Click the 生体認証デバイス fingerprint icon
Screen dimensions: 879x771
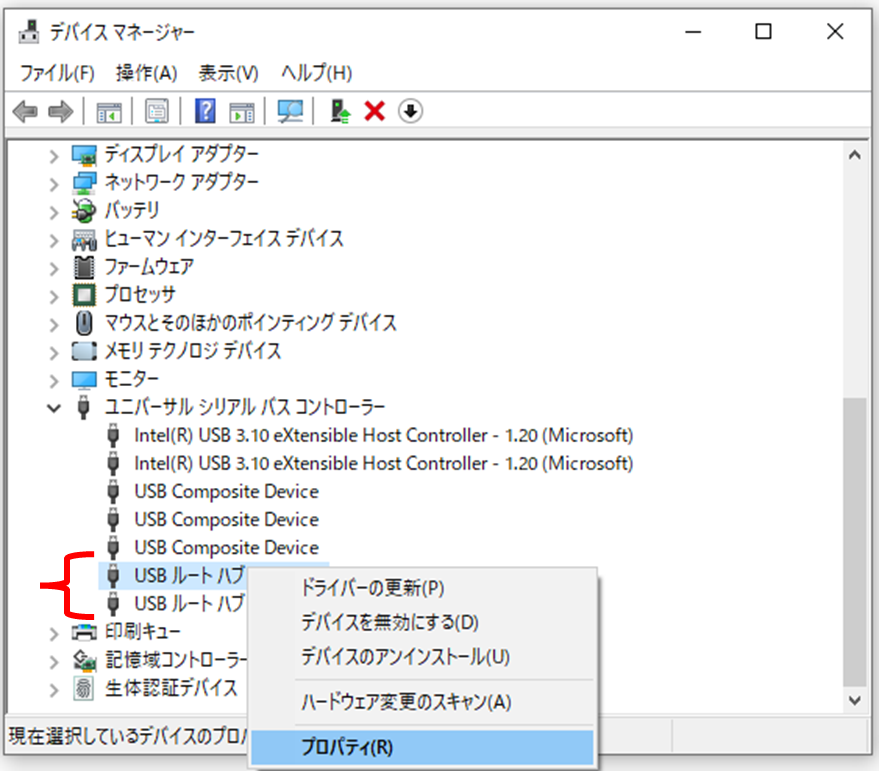[x=84, y=688]
